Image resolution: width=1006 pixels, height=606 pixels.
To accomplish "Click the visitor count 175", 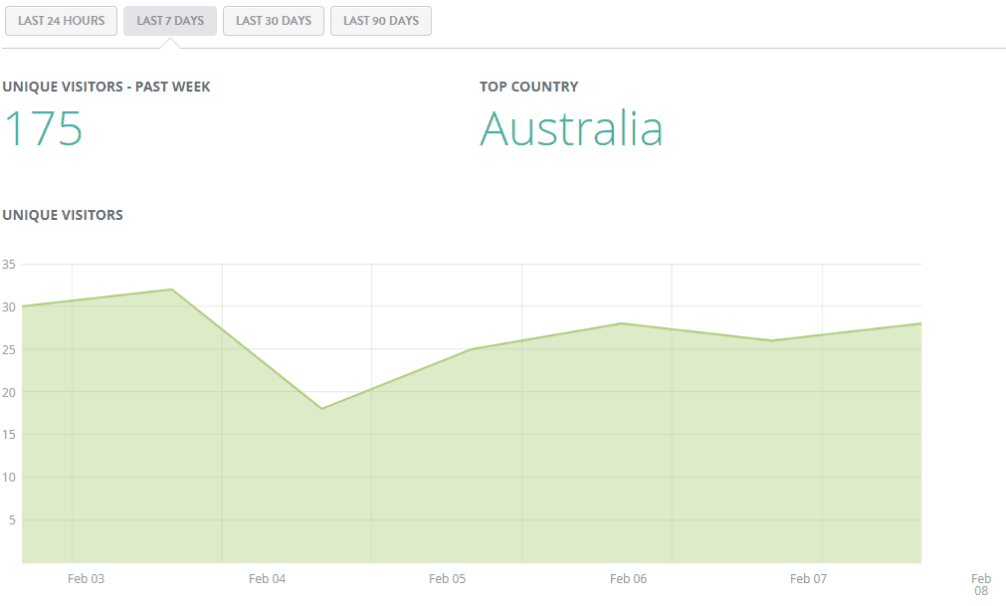I will (42, 130).
